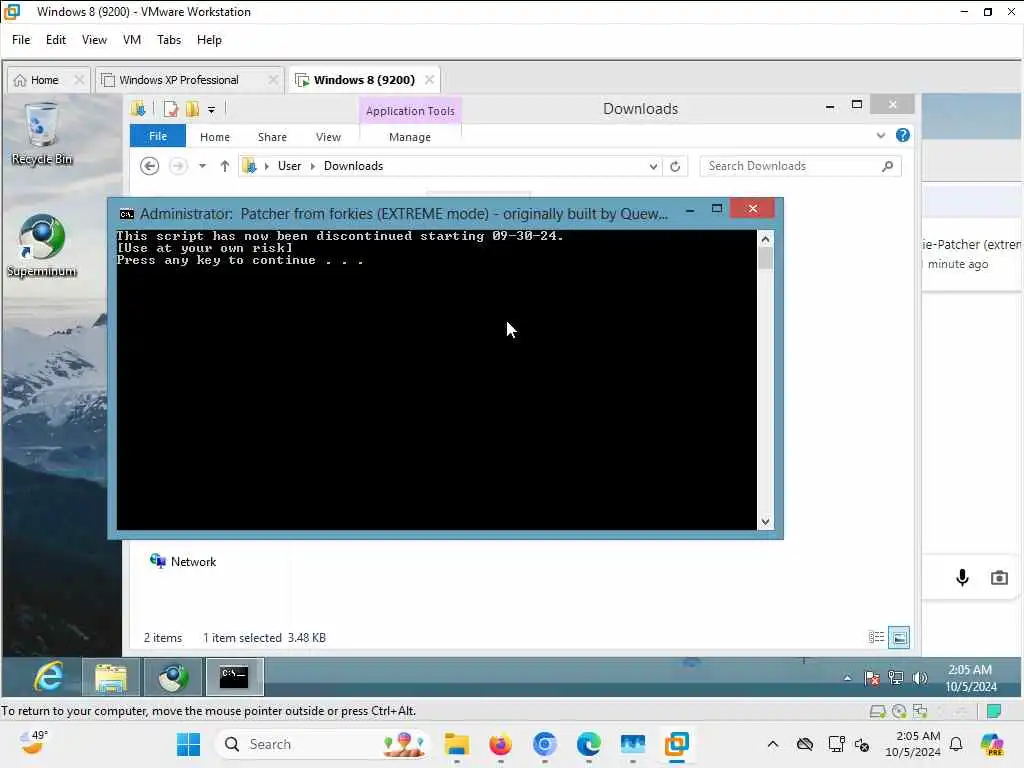This screenshot has width=1024, height=768.
Task: Open the Explorer View ribbon tab
Action: (x=328, y=137)
